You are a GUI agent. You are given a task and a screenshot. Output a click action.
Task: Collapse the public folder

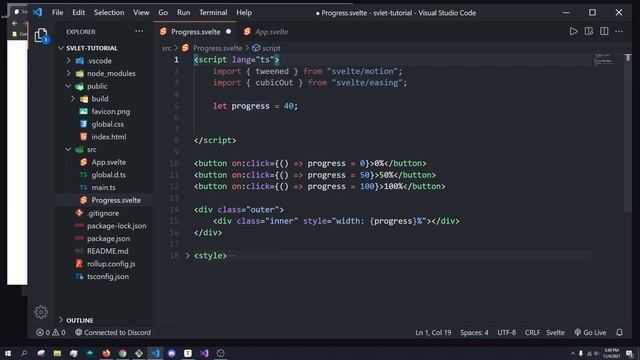[69, 86]
